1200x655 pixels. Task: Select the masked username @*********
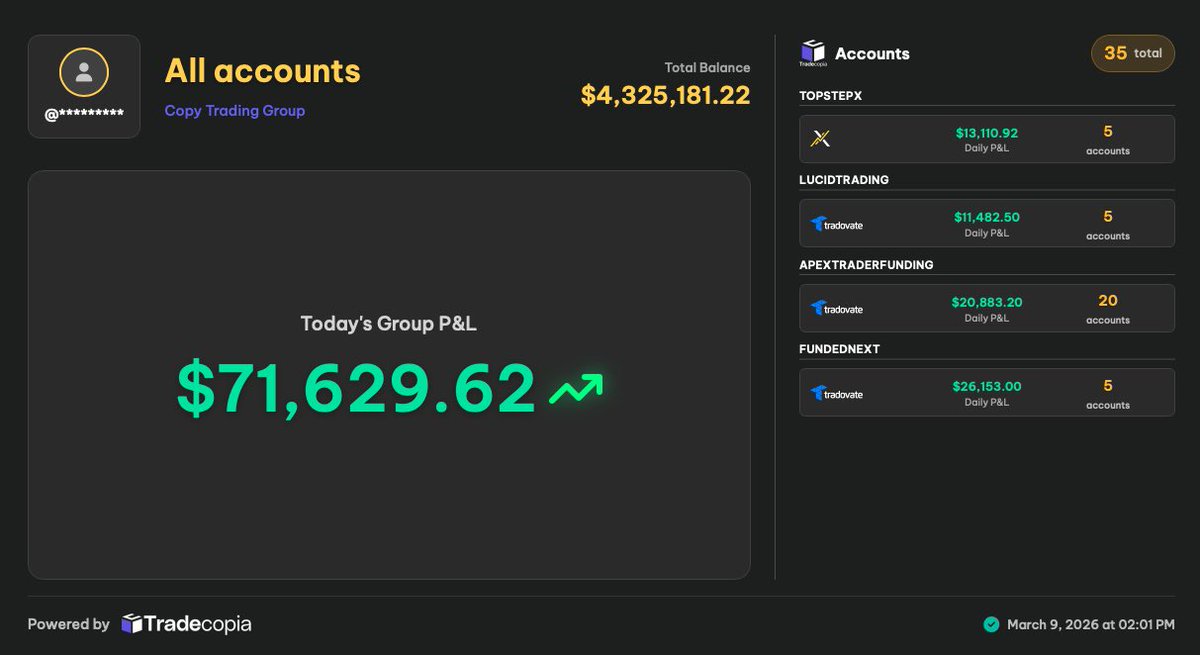point(84,115)
